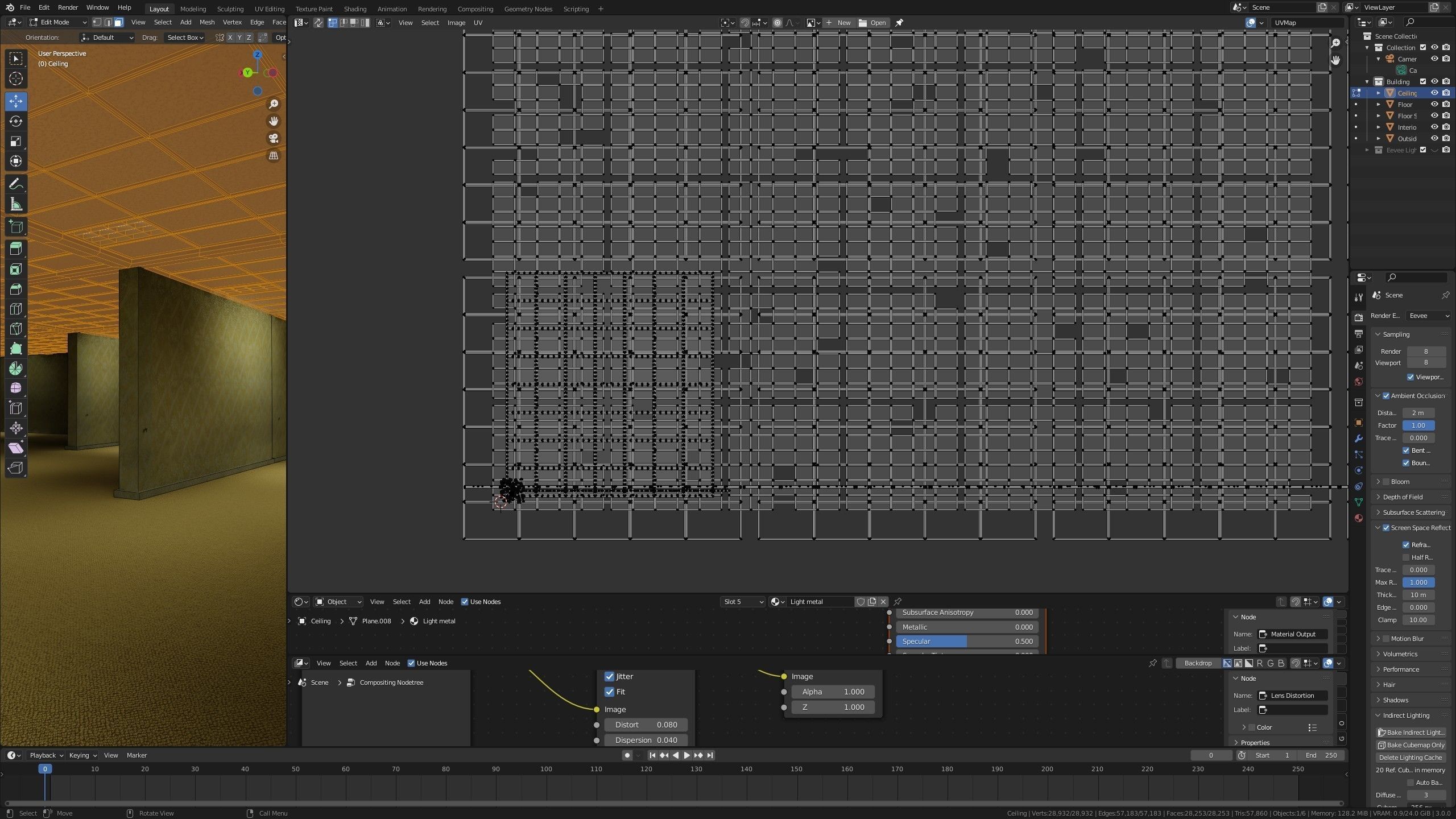Select the Poly Build tool

pos(16,349)
